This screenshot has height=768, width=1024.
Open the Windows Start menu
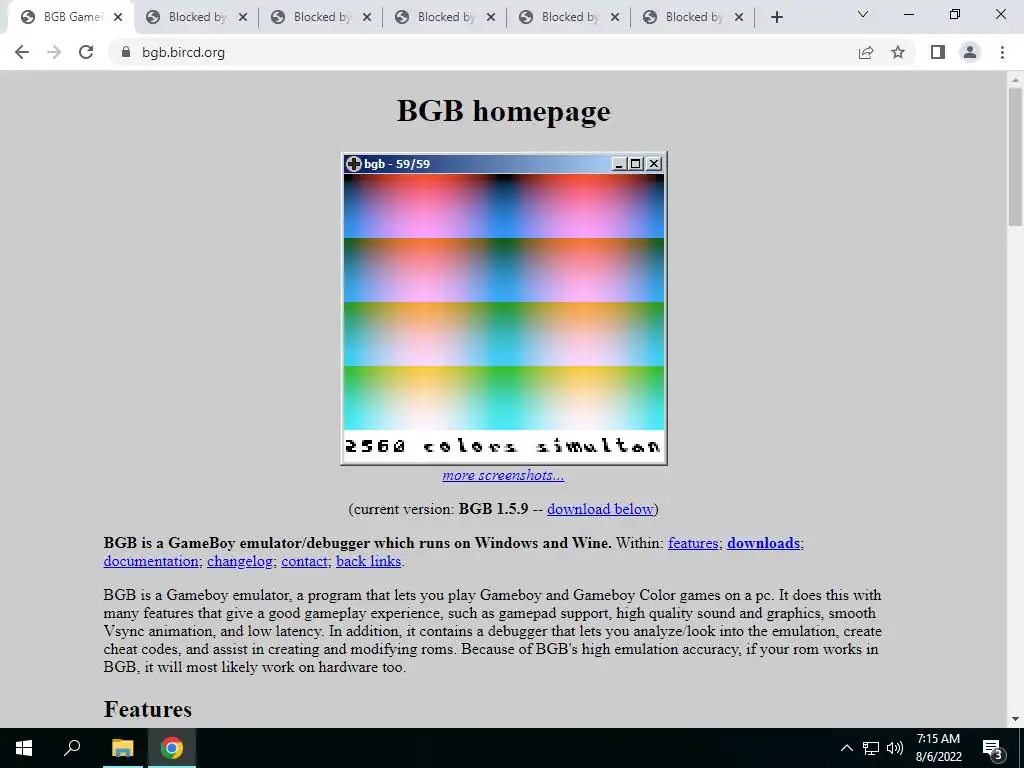(x=24, y=748)
